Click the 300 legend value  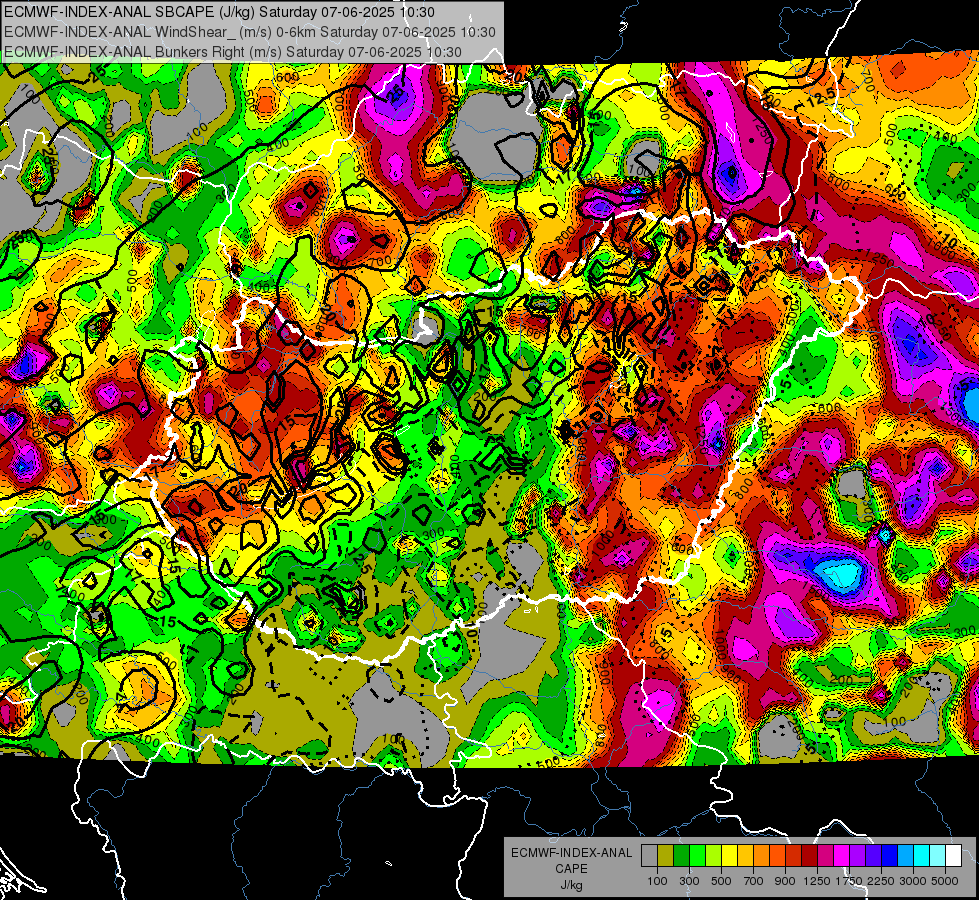click(689, 881)
